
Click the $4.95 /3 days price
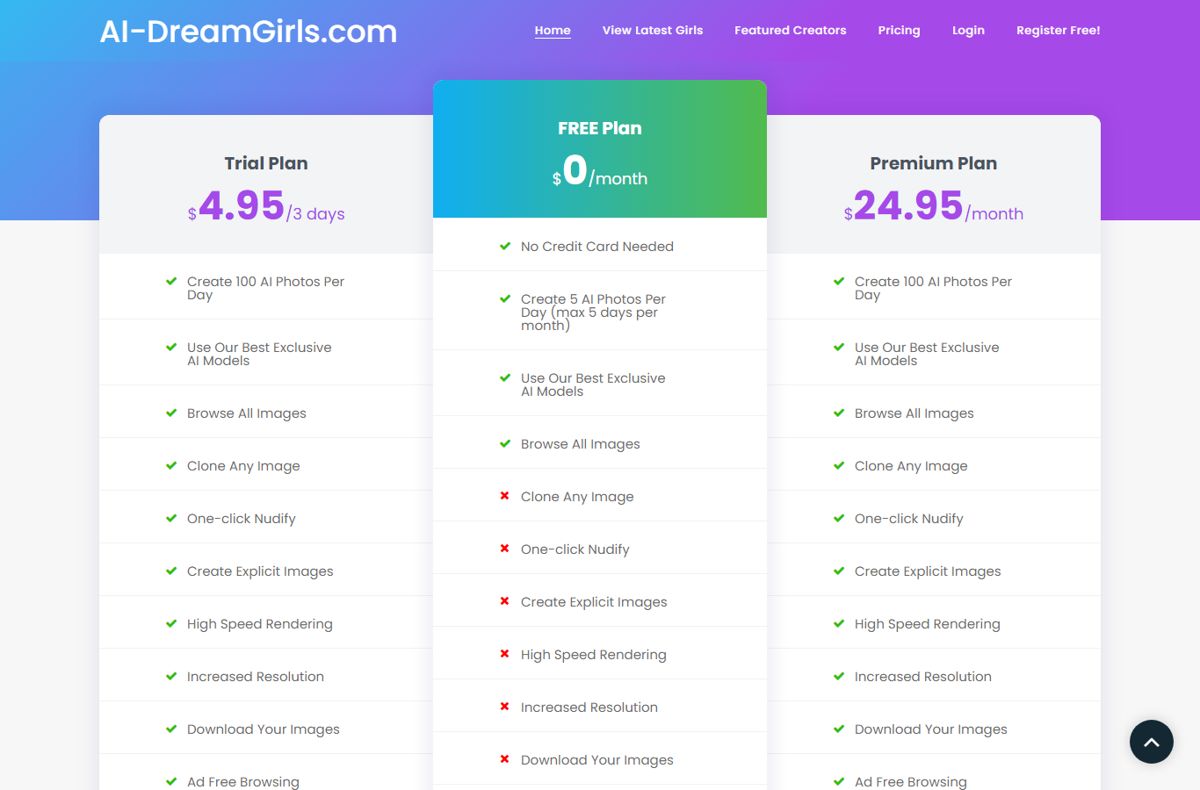click(266, 207)
